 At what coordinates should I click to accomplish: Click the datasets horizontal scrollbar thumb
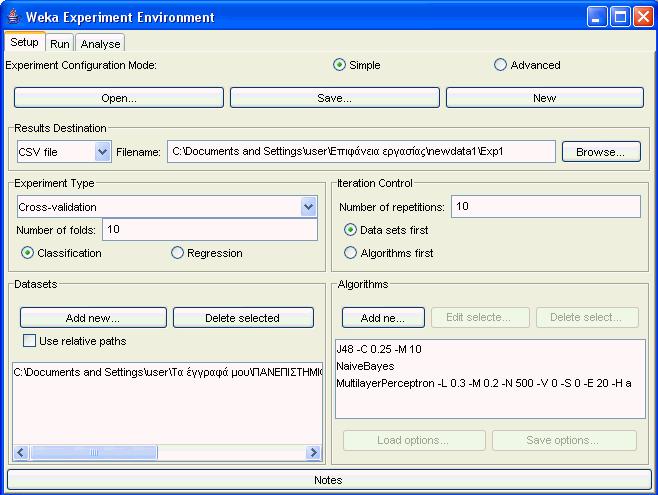click(94, 452)
